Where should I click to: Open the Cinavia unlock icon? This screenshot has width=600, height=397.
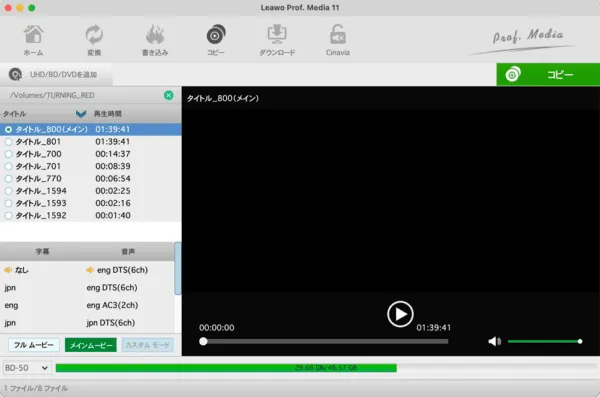(338, 40)
